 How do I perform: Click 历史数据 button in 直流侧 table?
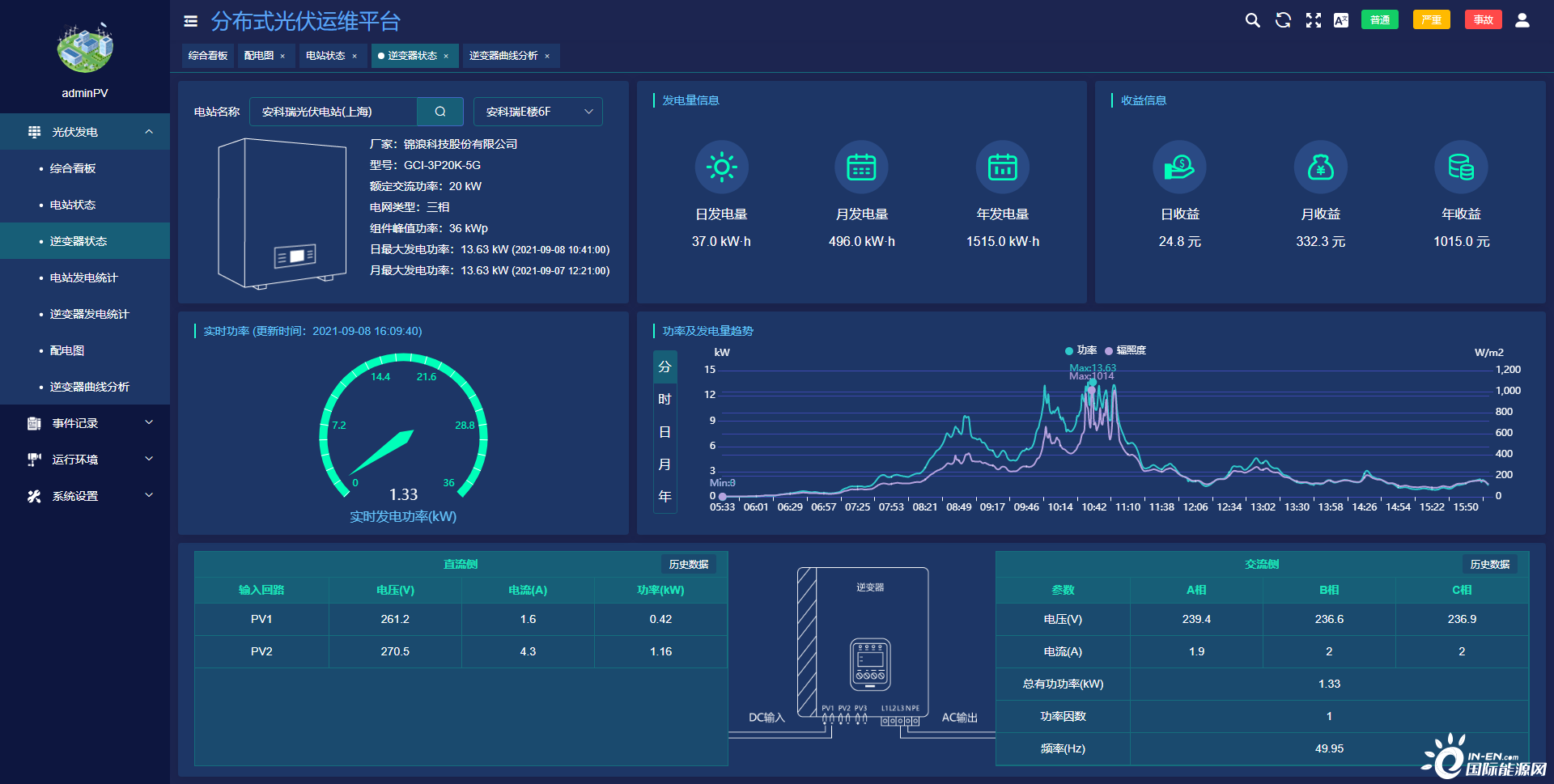[x=688, y=564]
